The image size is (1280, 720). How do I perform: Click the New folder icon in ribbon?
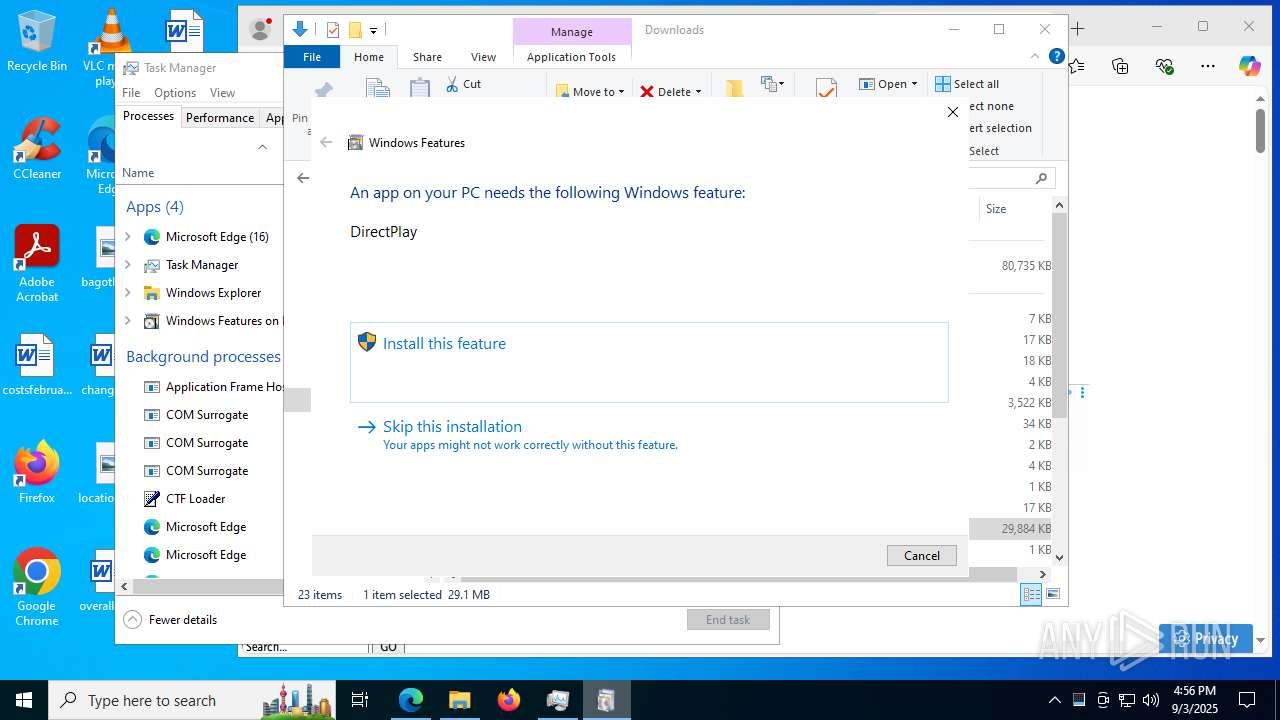(734, 89)
